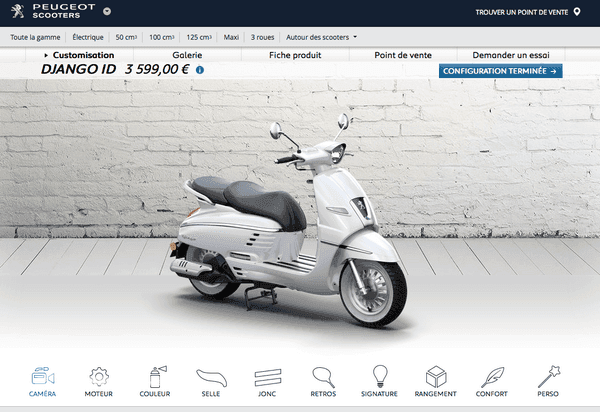
Task: Open the Signature light bulb option
Action: pos(380,382)
